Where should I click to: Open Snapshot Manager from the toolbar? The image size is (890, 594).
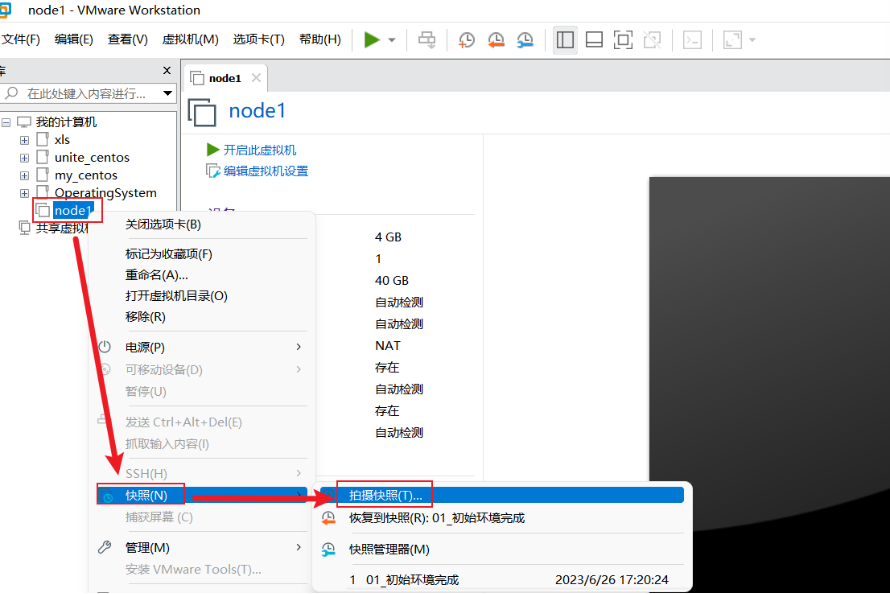[525, 40]
